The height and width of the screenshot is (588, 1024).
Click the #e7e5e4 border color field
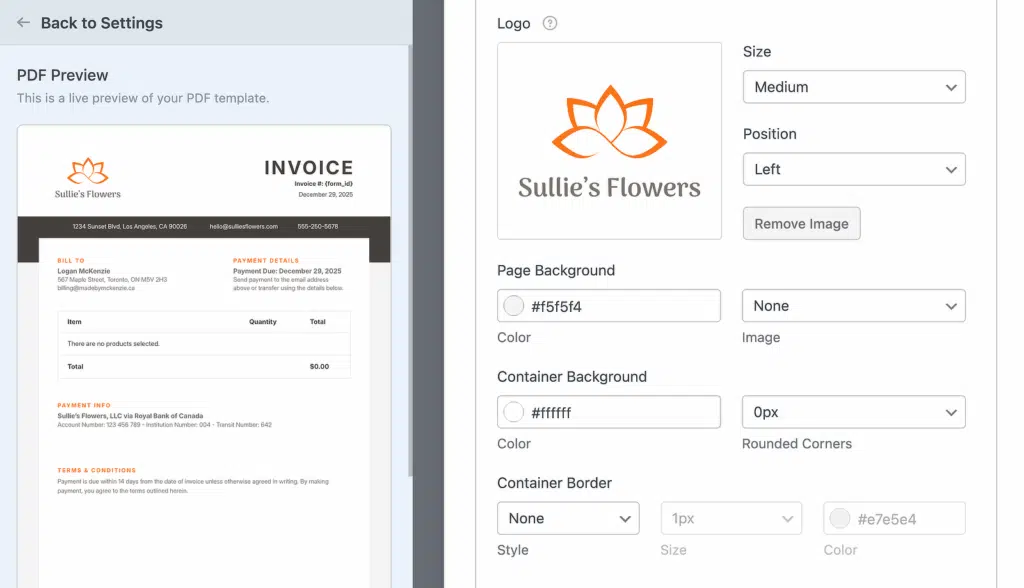tap(894, 518)
